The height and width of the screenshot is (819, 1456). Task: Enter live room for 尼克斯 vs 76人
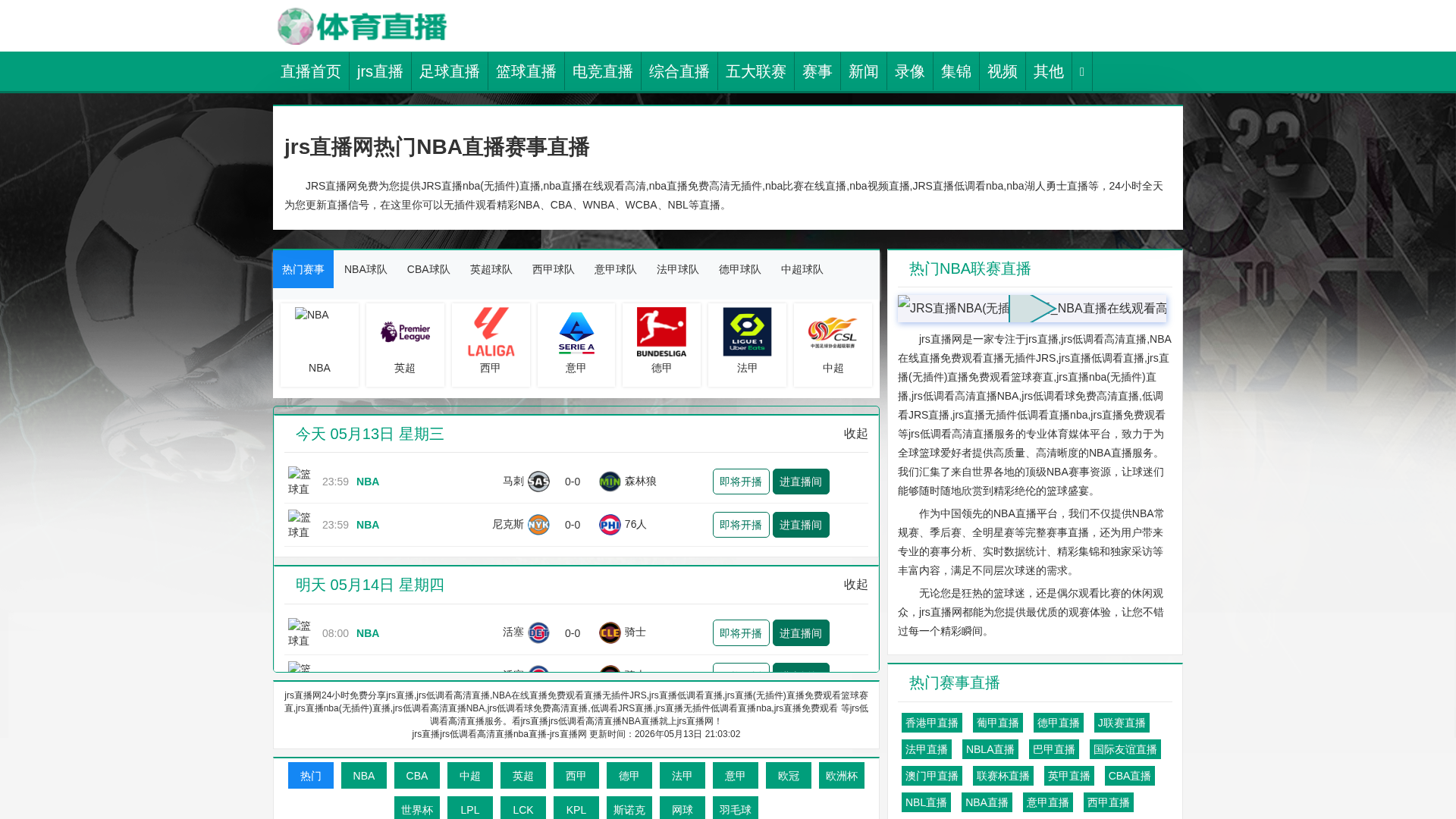(801, 525)
